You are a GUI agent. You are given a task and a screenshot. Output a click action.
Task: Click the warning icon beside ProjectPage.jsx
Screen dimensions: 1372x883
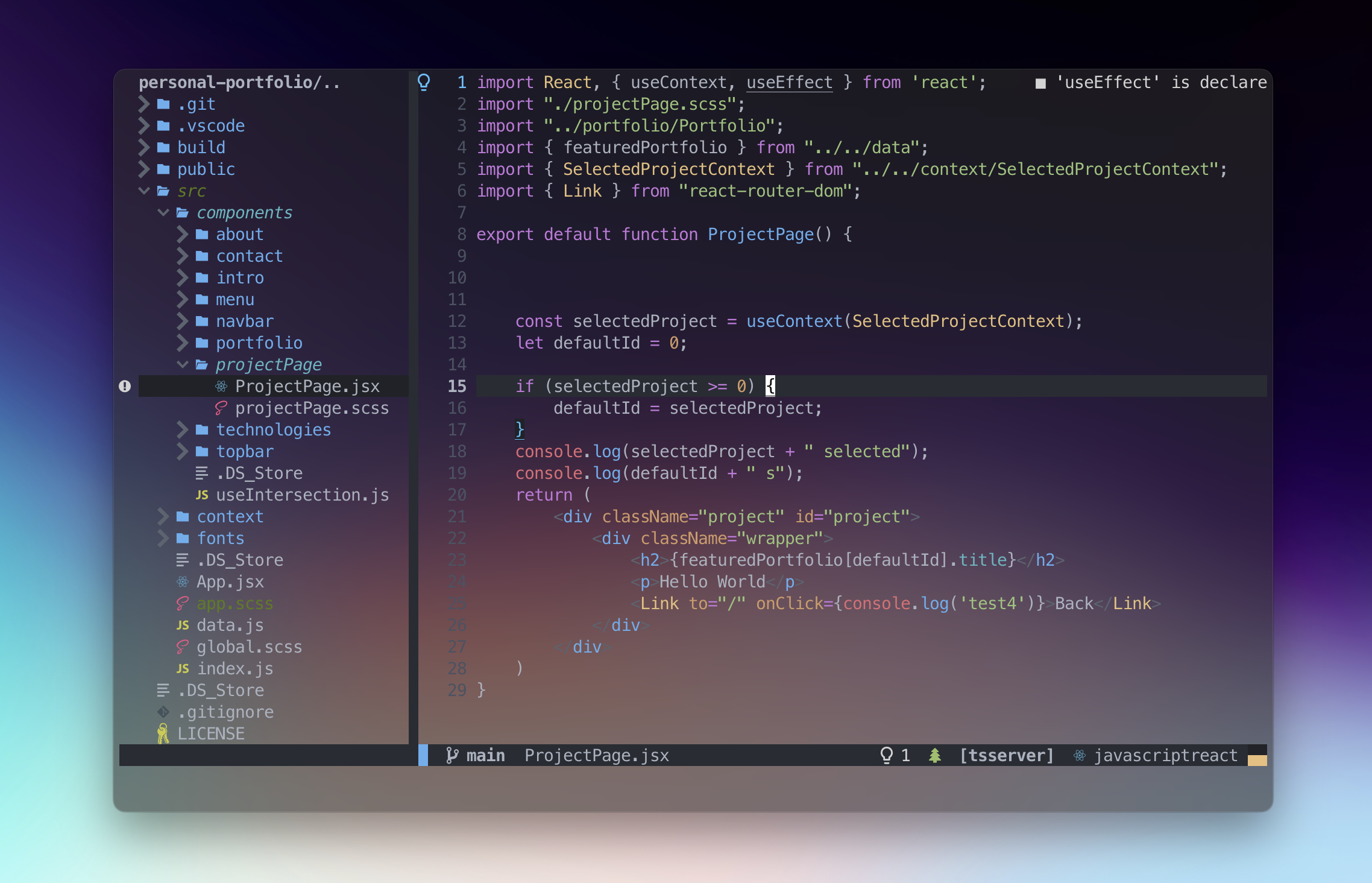(x=125, y=386)
